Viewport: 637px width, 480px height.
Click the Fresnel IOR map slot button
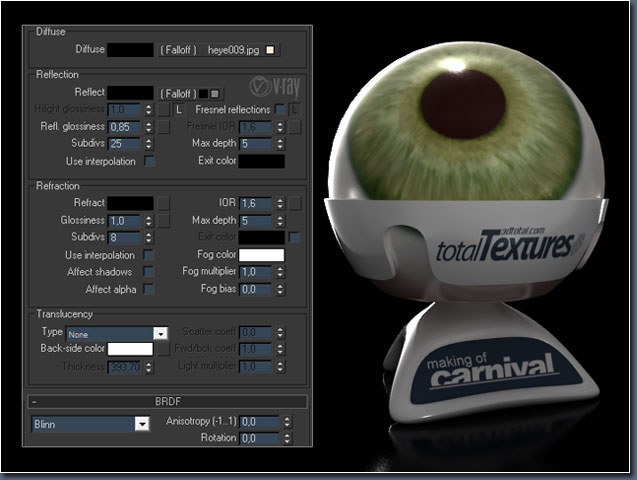pyautogui.click(x=295, y=127)
